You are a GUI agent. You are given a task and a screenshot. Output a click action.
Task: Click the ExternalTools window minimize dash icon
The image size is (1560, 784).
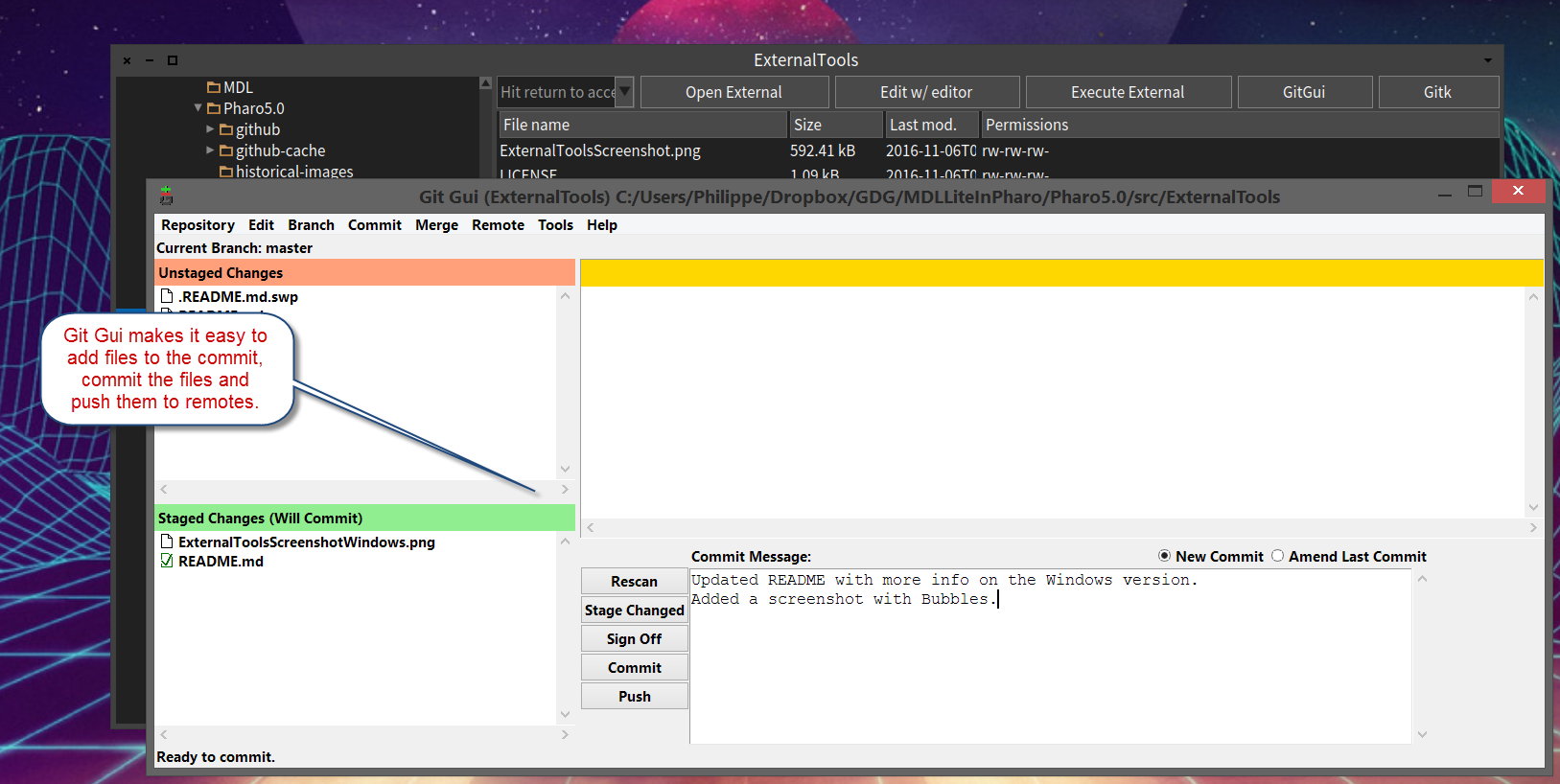click(x=150, y=60)
